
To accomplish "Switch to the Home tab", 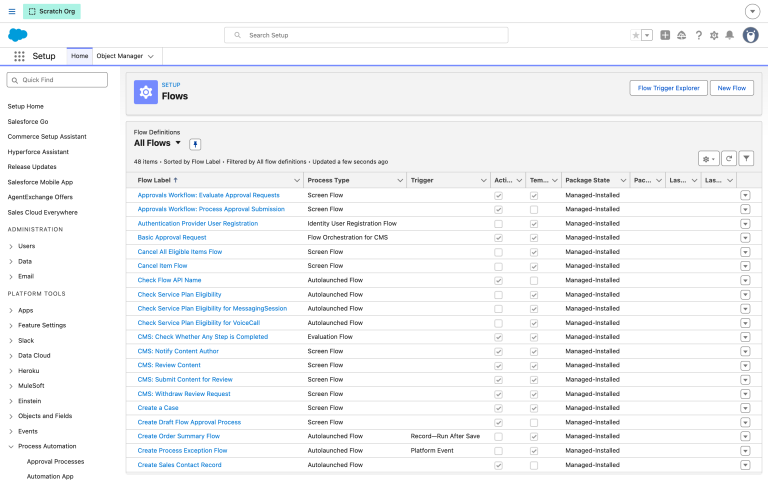I will coord(79,56).
